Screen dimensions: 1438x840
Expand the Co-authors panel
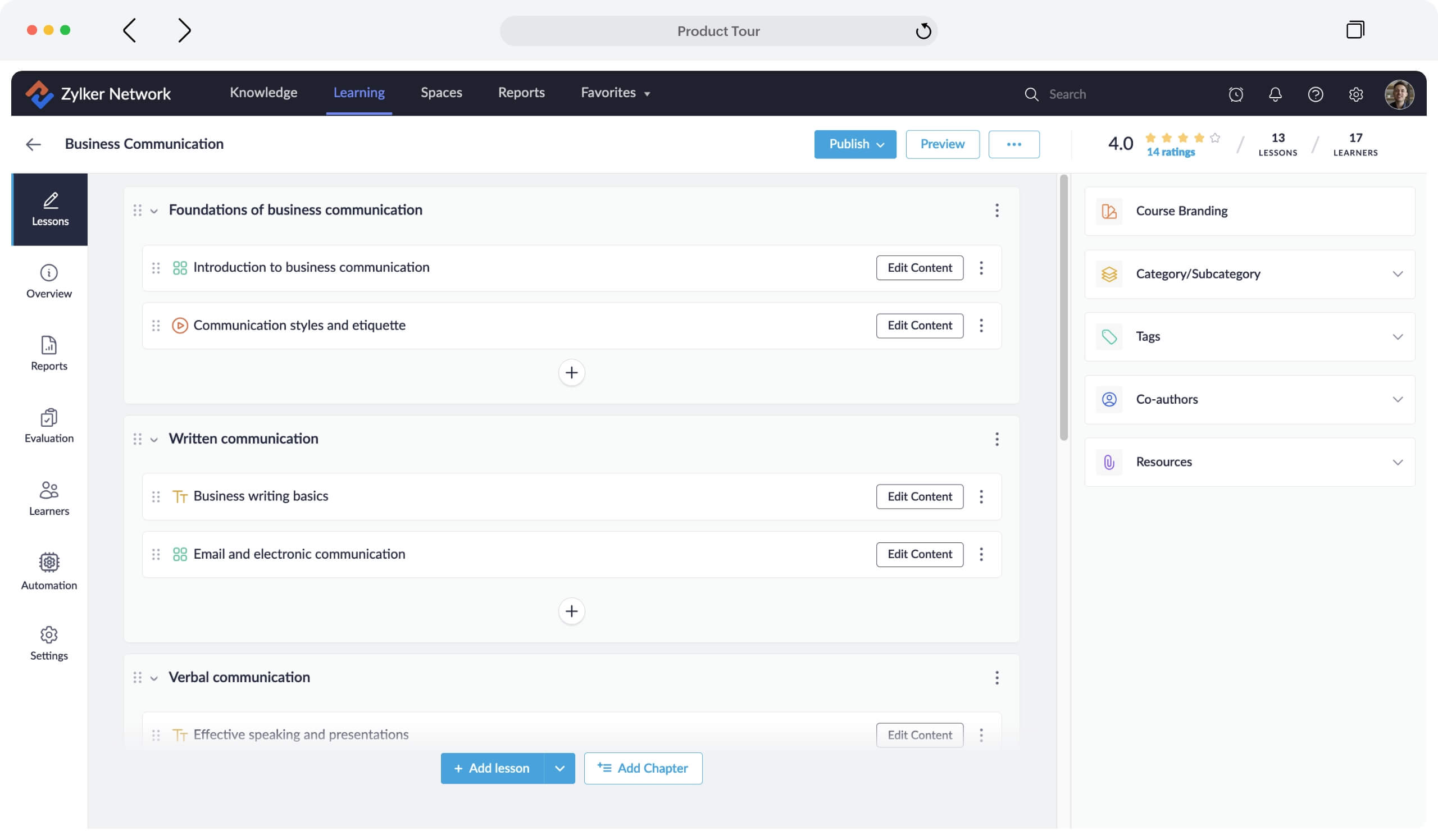coord(1397,400)
